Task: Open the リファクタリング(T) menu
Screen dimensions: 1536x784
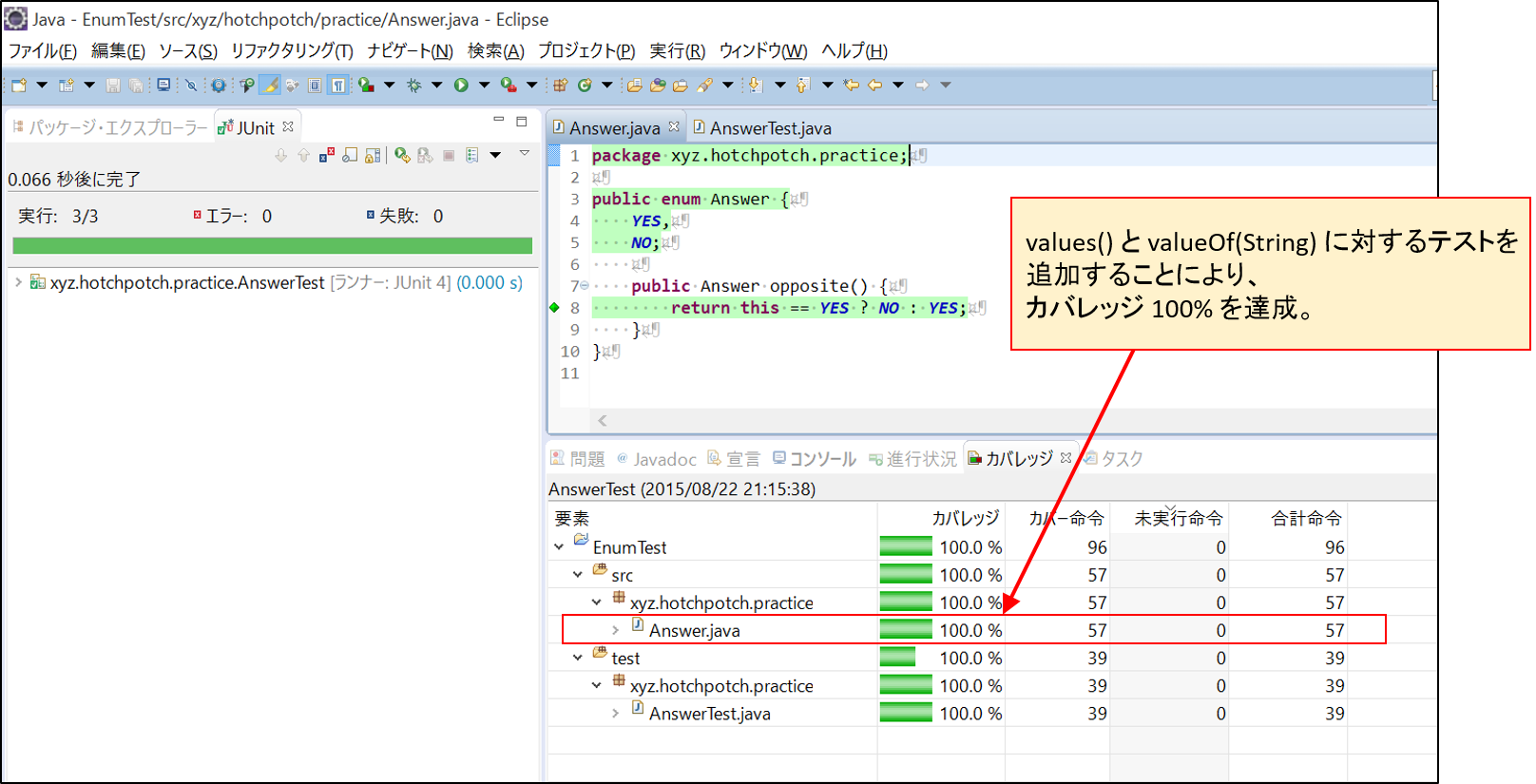Action: (x=292, y=51)
